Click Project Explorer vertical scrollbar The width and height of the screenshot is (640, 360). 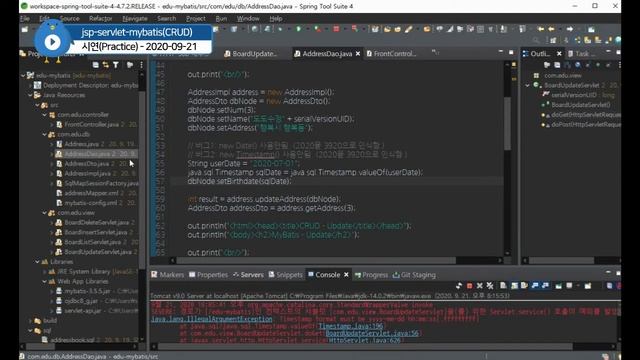click(142, 180)
